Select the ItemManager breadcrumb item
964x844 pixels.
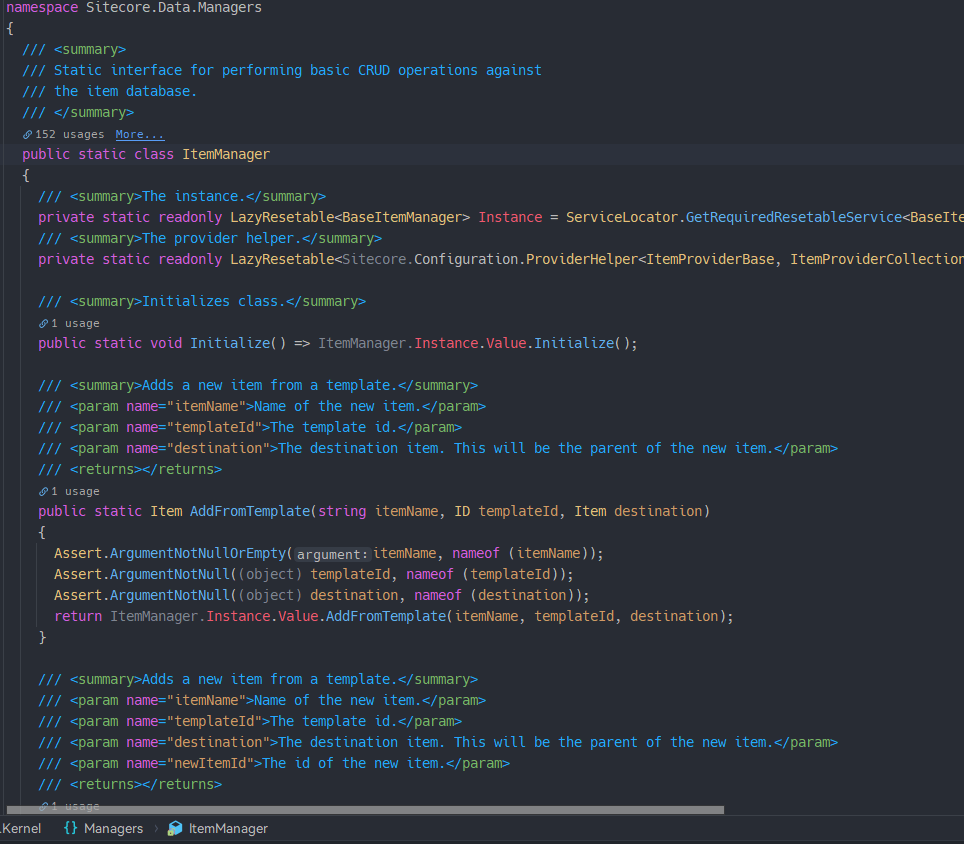click(228, 829)
